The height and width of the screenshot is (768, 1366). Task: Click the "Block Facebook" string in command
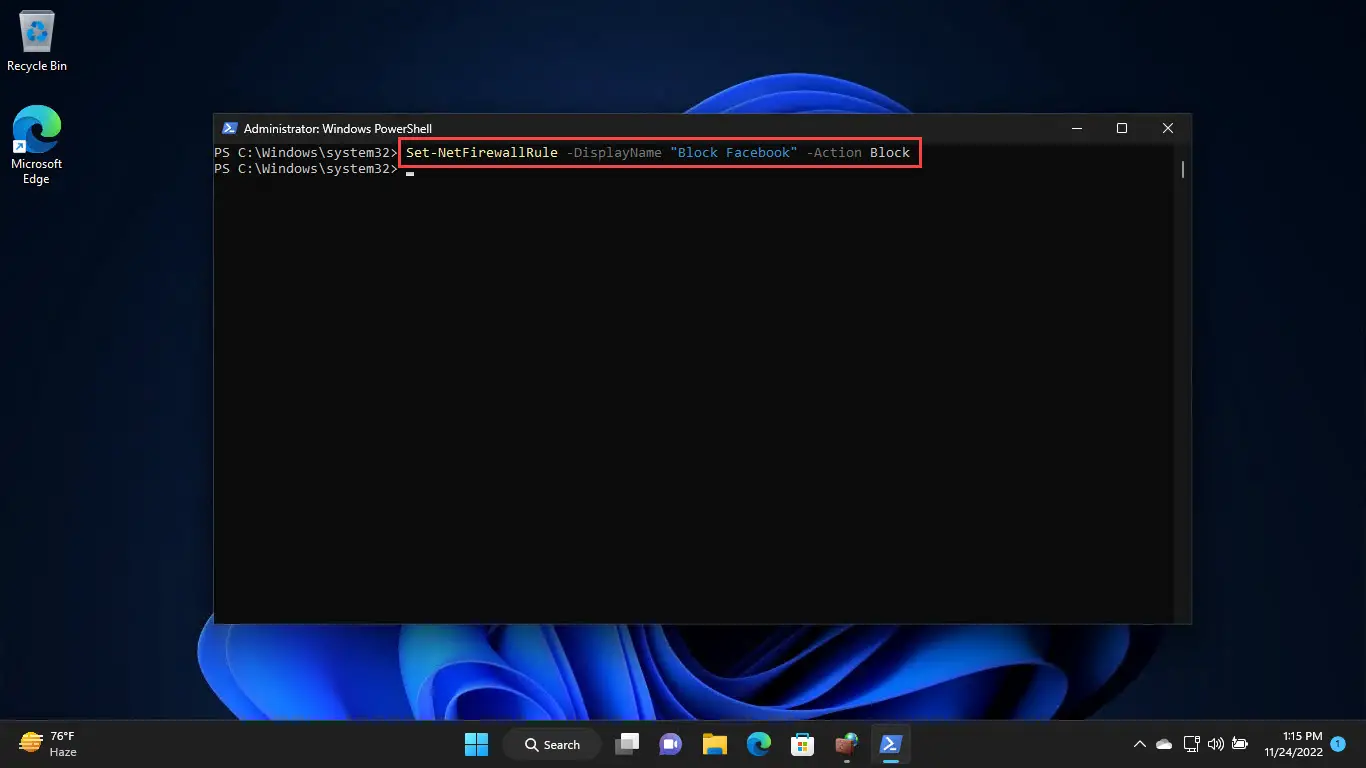click(x=734, y=153)
